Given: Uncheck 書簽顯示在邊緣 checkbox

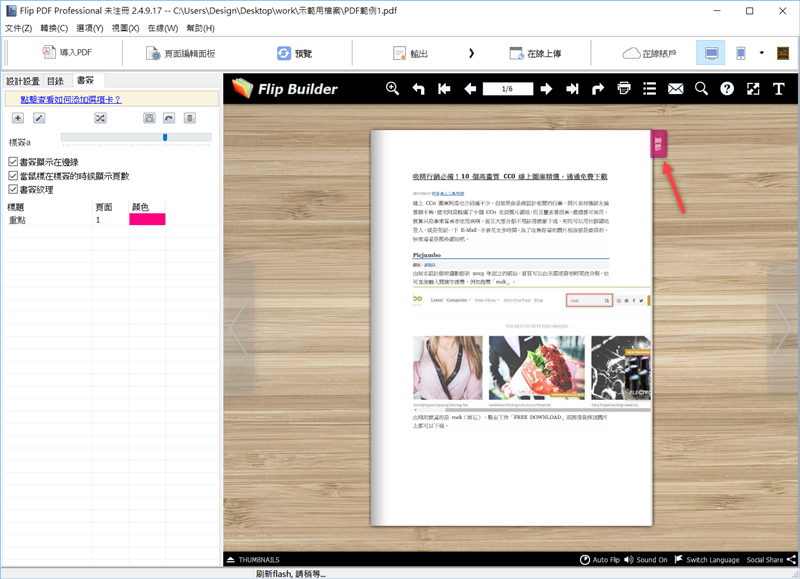Looking at the screenshot, I should click(13, 162).
